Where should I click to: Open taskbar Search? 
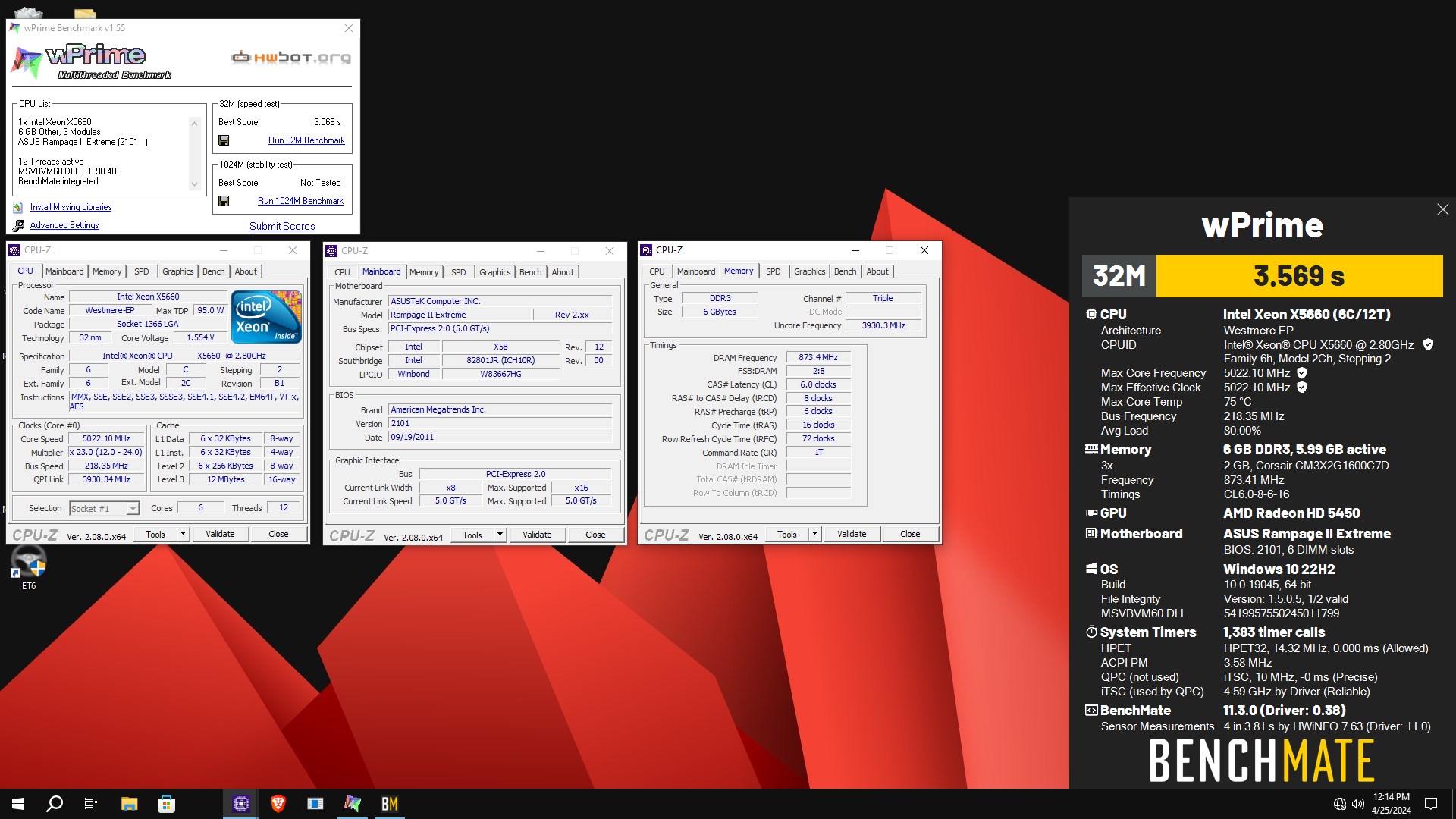55,804
